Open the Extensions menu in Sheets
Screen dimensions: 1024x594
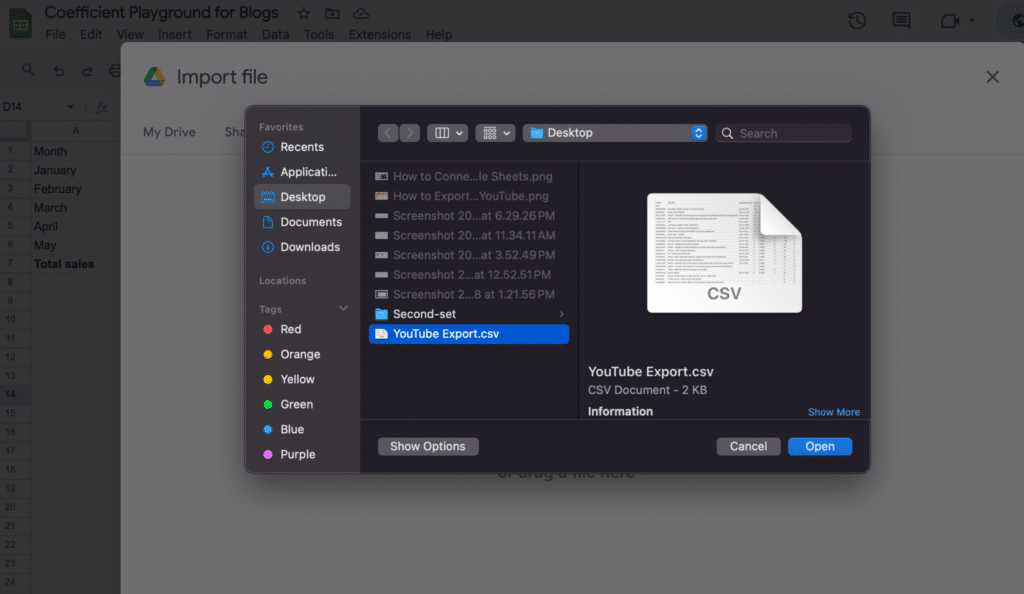pyautogui.click(x=379, y=35)
